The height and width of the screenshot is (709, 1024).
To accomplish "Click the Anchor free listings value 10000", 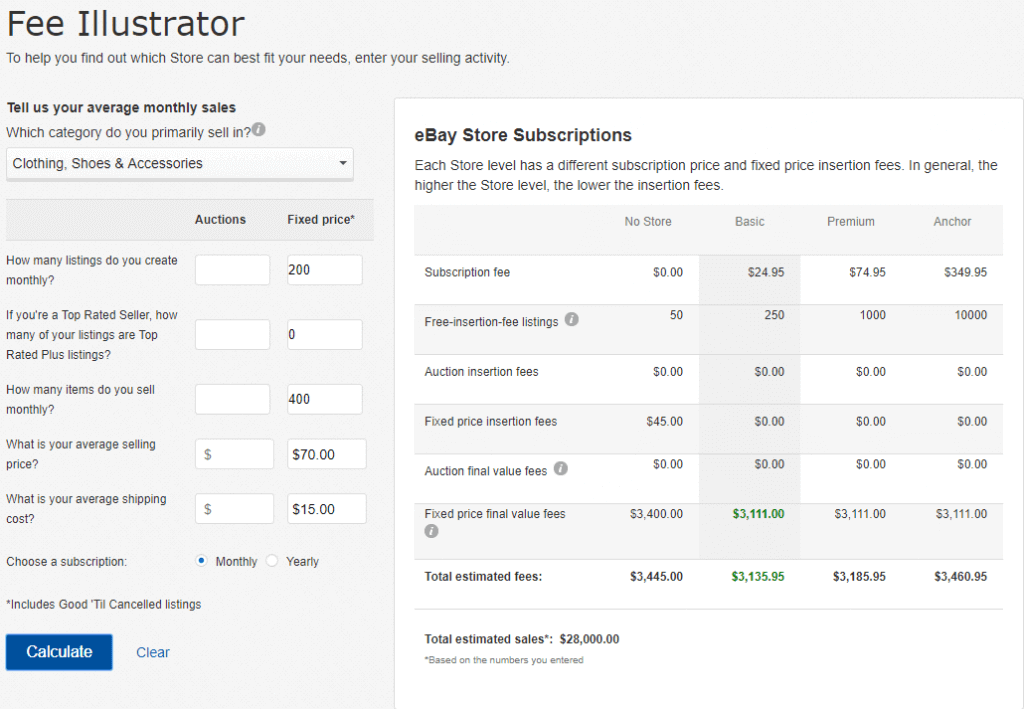I will click(970, 315).
